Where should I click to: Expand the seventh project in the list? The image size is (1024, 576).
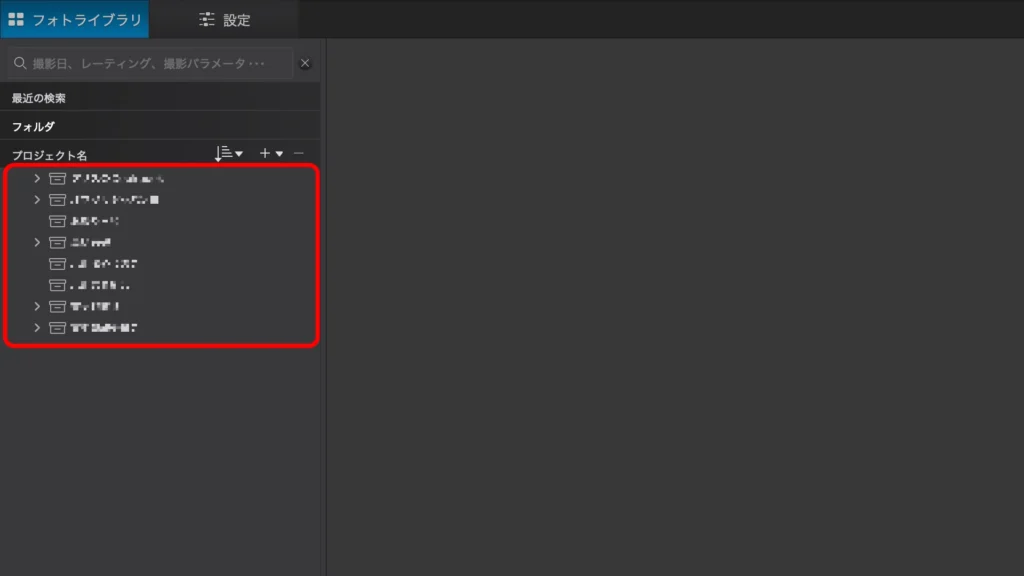[x=37, y=306]
